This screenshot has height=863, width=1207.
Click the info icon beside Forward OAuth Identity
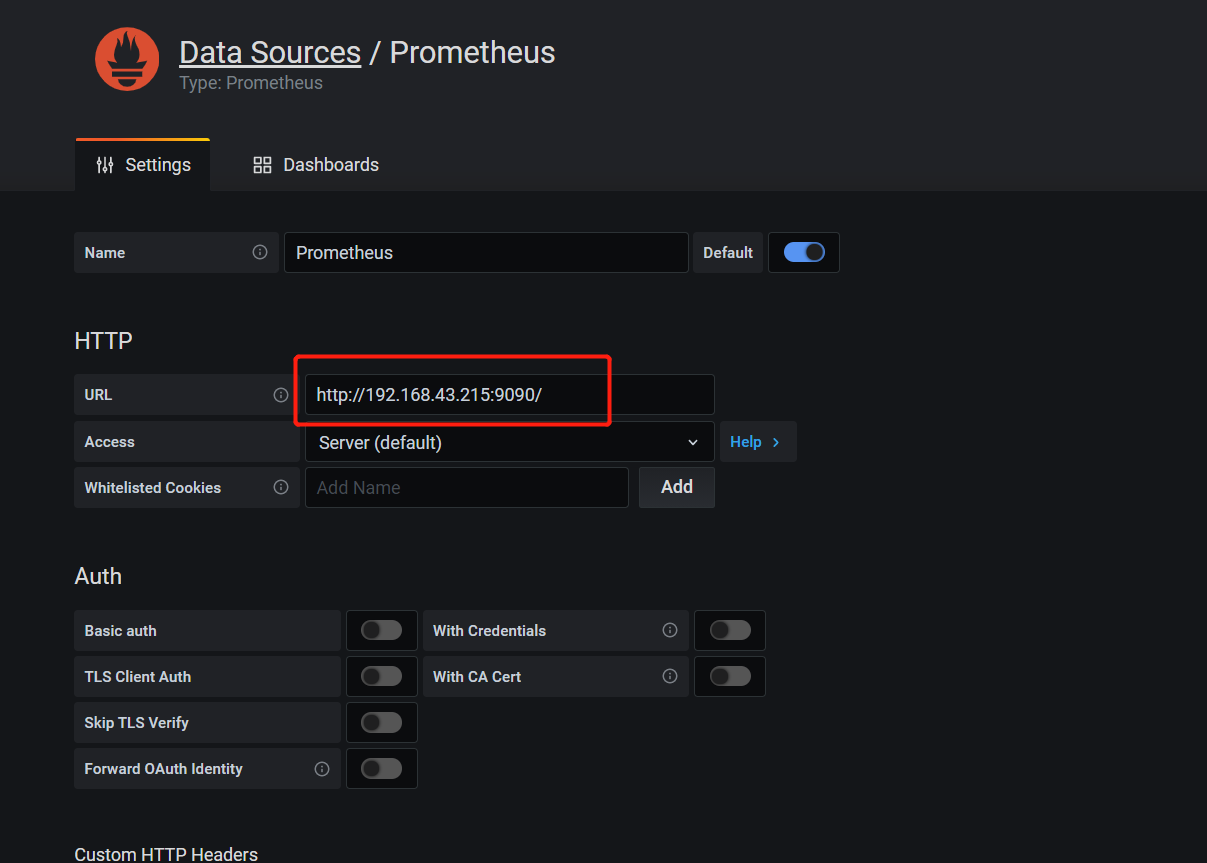[x=322, y=769]
